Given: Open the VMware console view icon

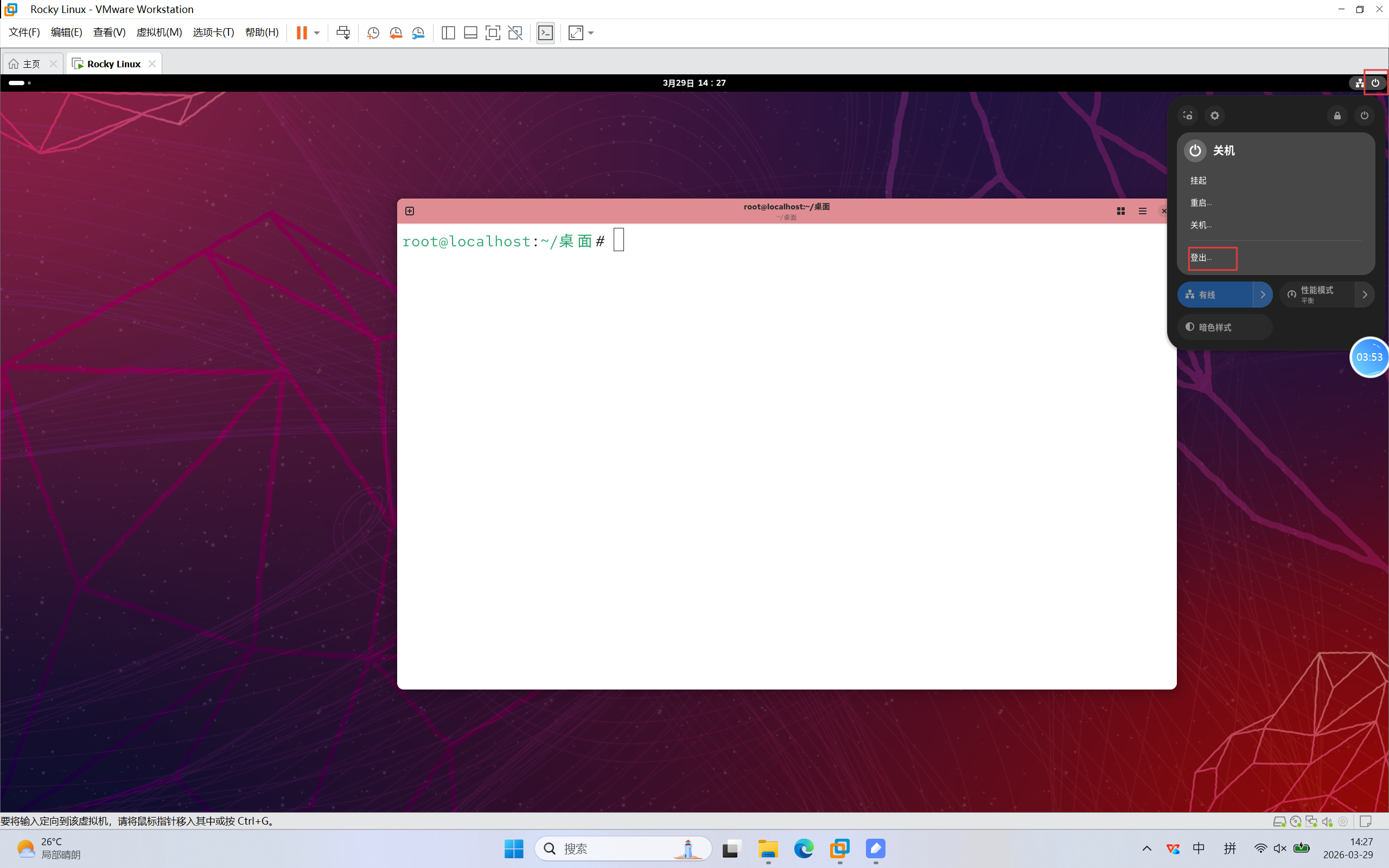Looking at the screenshot, I should coord(545,33).
